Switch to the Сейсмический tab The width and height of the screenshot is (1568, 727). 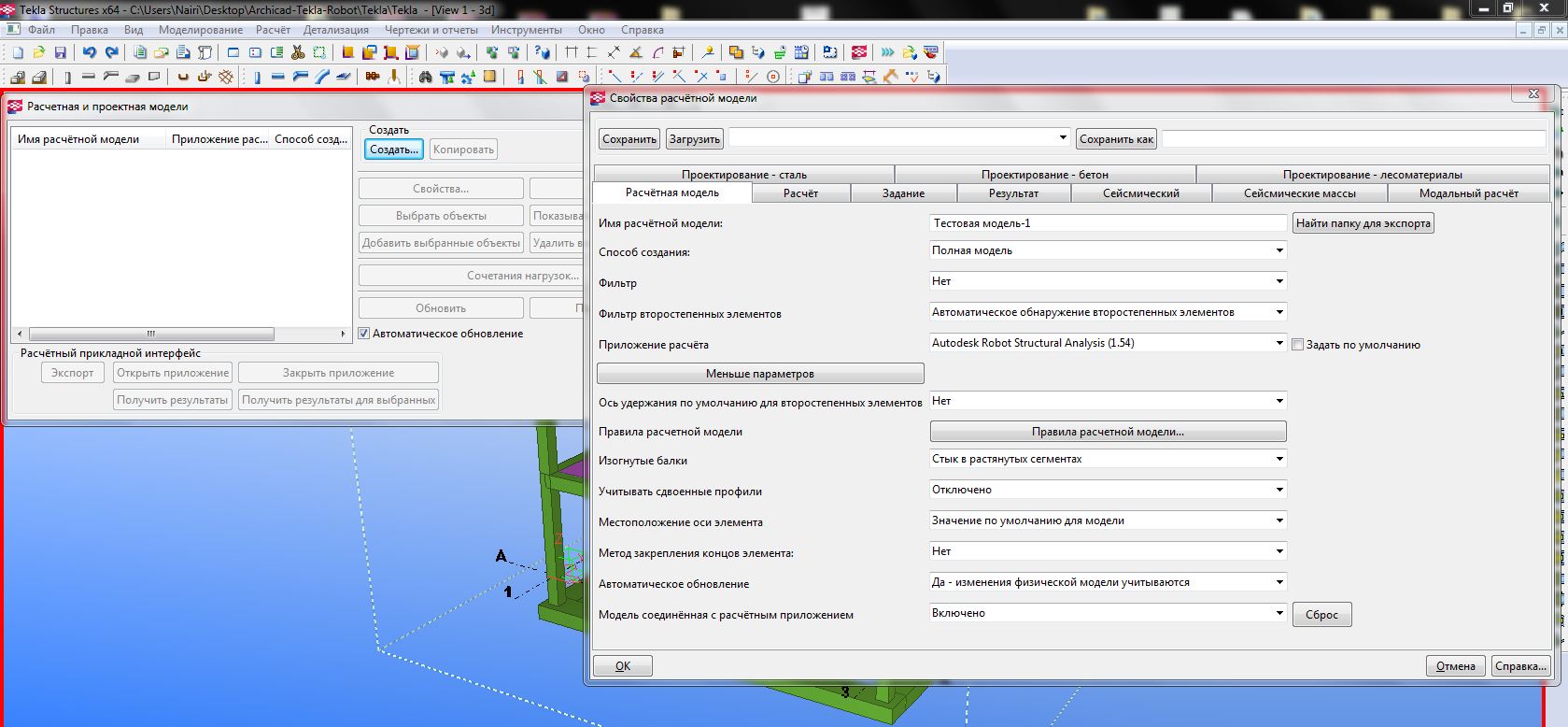(x=1140, y=193)
